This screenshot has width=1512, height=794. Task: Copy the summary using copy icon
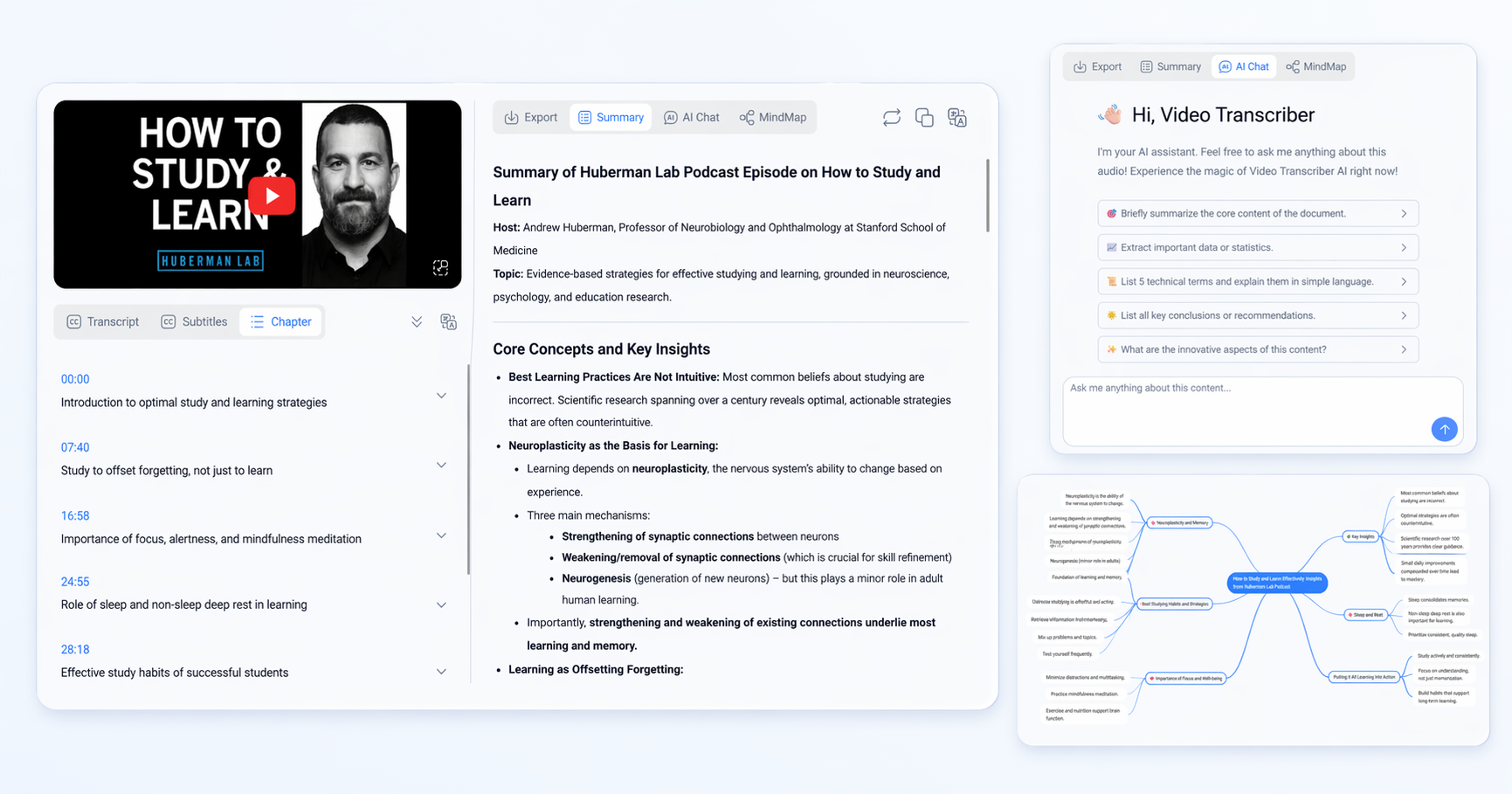point(923,116)
